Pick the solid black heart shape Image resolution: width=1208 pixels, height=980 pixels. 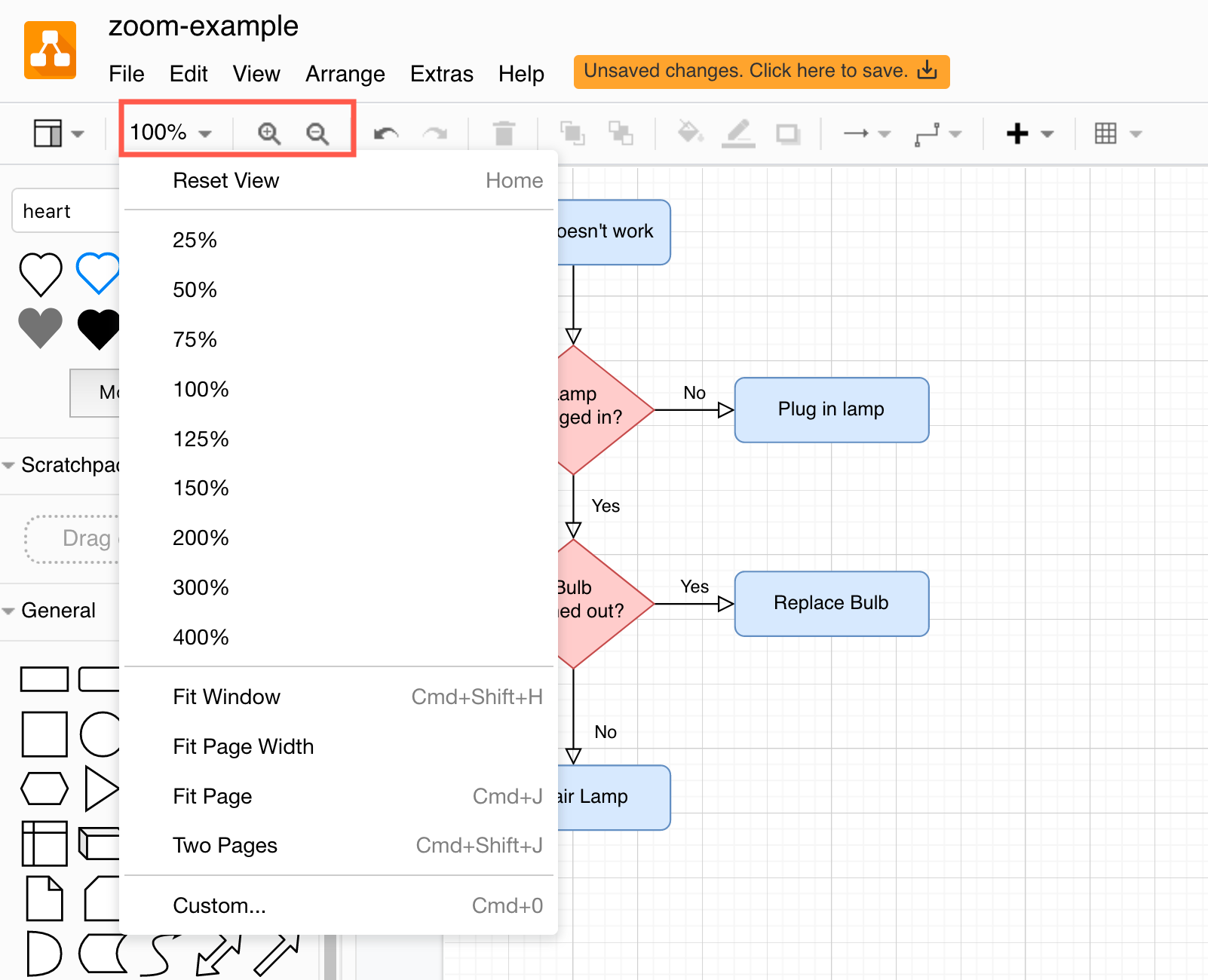coord(99,329)
